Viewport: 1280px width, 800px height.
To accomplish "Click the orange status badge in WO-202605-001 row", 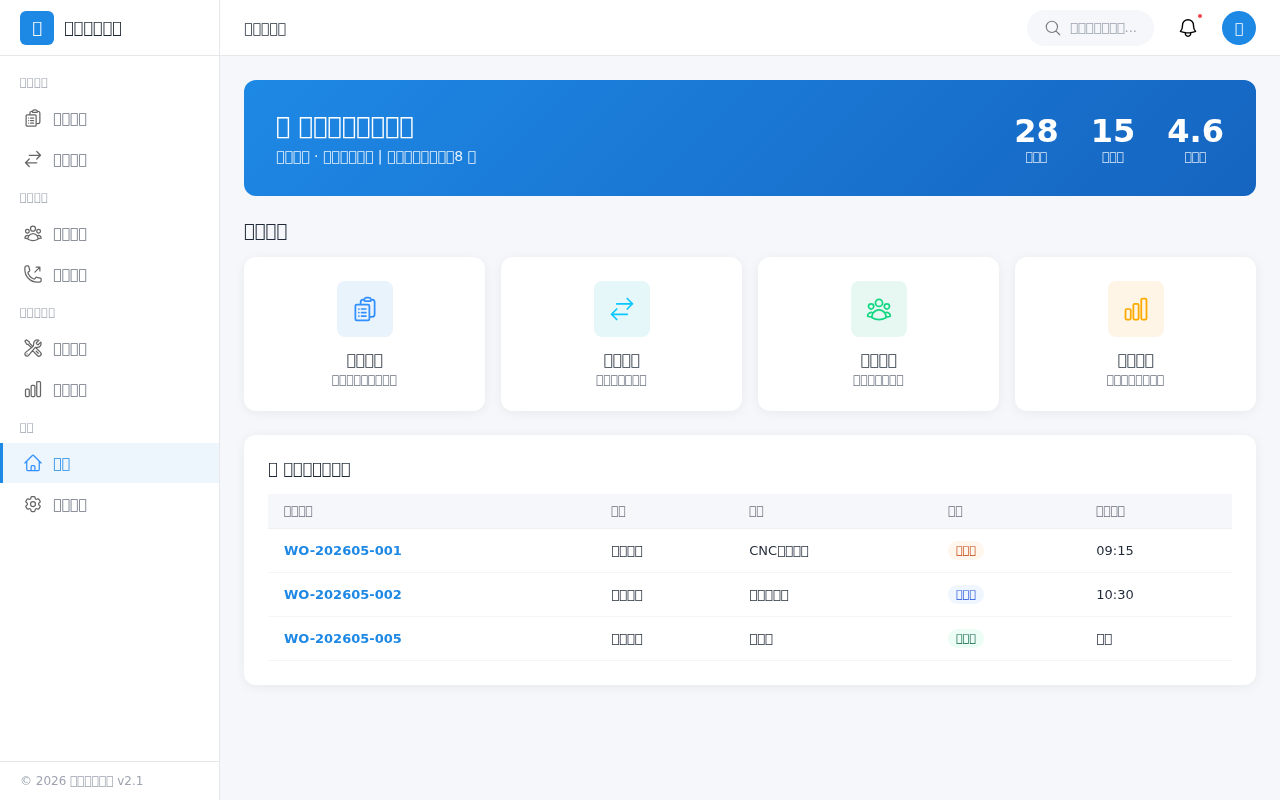I will pos(966,551).
